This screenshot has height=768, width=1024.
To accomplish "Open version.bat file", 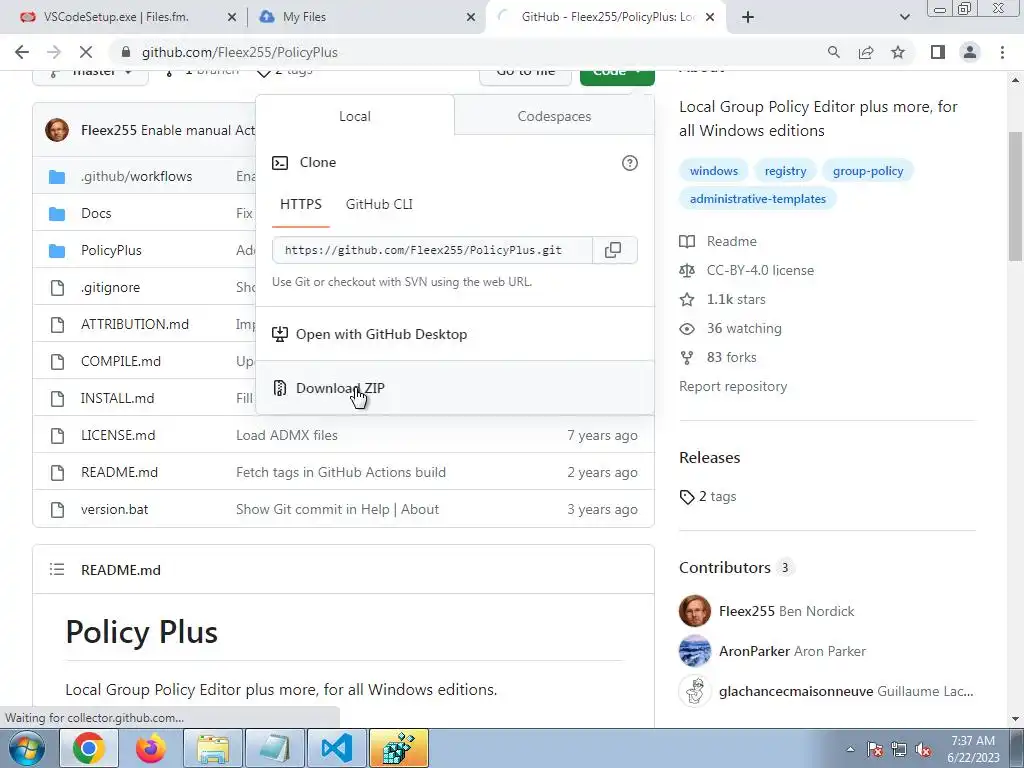I will click(x=114, y=509).
